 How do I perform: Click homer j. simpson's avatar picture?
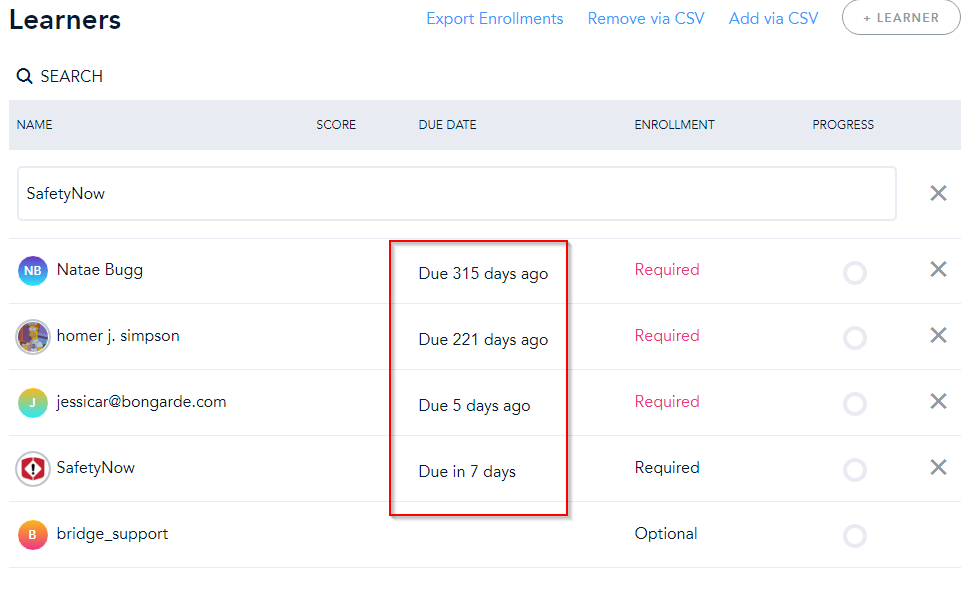(33, 337)
